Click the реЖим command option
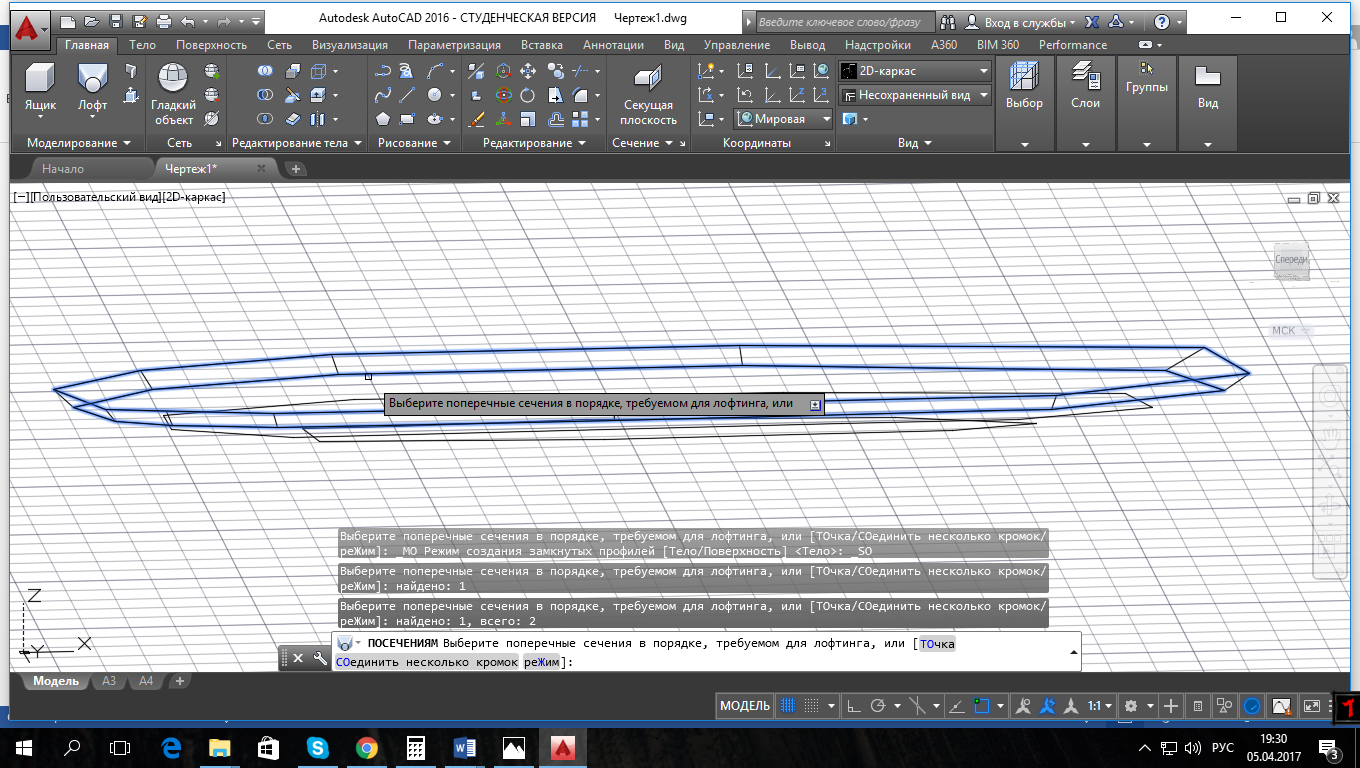The height and width of the screenshot is (768, 1360). tap(543, 662)
